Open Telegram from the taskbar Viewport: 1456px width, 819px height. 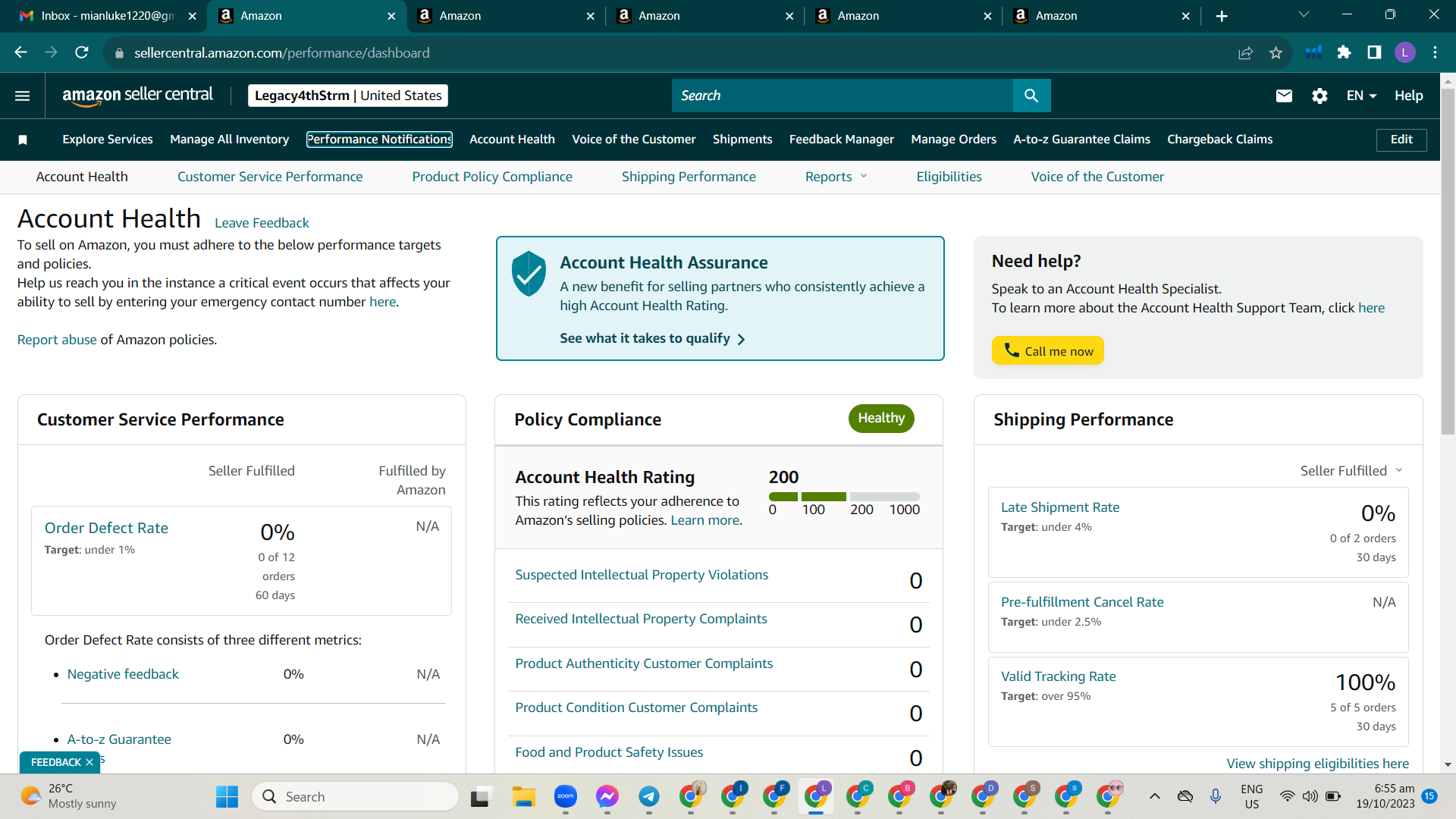point(648,797)
